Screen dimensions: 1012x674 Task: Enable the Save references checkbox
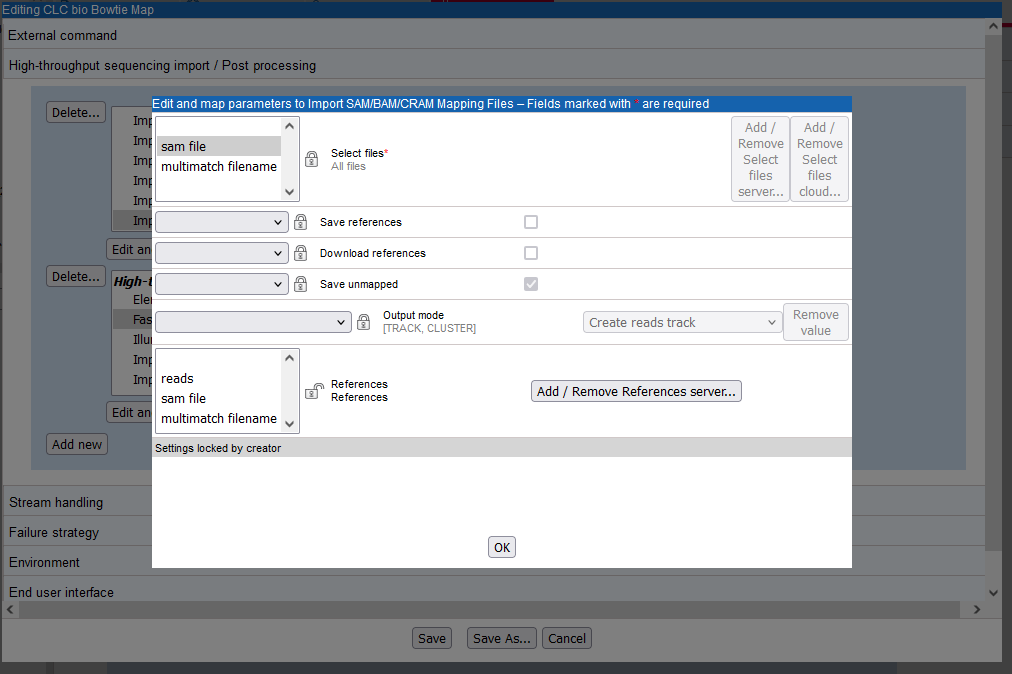pyautogui.click(x=531, y=222)
